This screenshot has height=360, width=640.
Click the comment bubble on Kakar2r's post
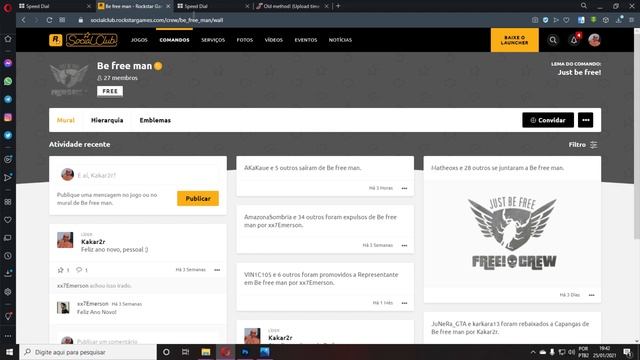tap(79, 270)
